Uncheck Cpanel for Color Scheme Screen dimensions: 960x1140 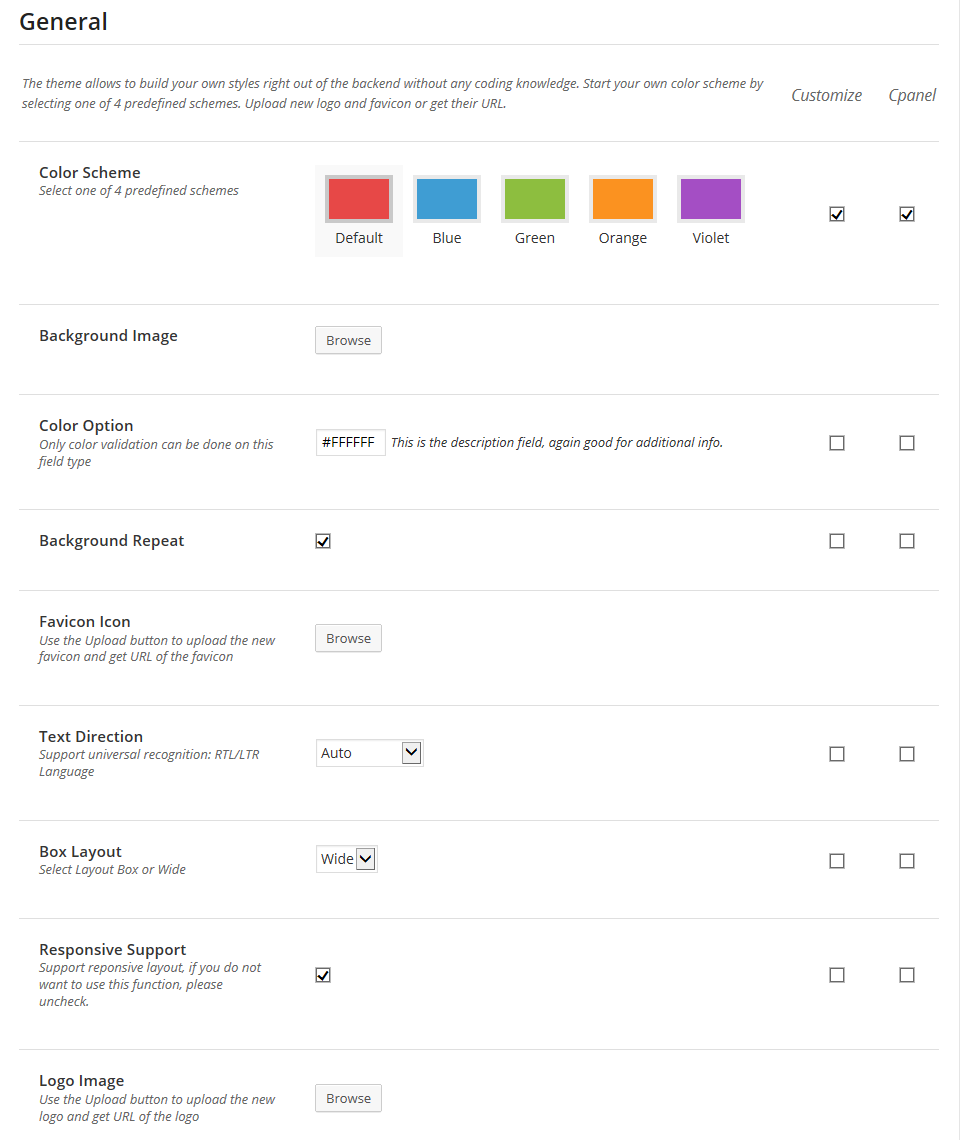[907, 214]
